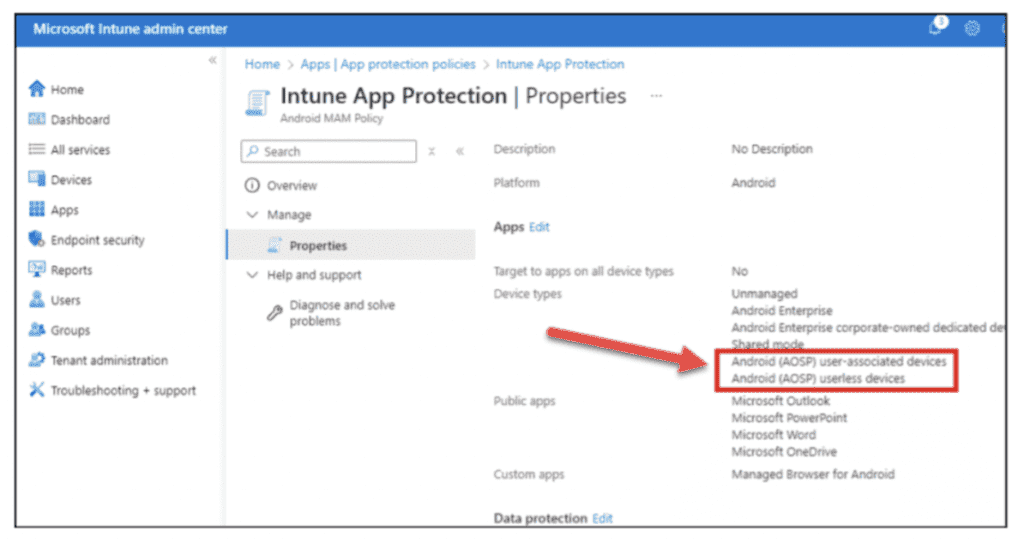The width and height of the screenshot is (1024, 549).
Task: Click the 'Unmanaged' device type value
Action: pyautogui.click(x=764, y=294)
